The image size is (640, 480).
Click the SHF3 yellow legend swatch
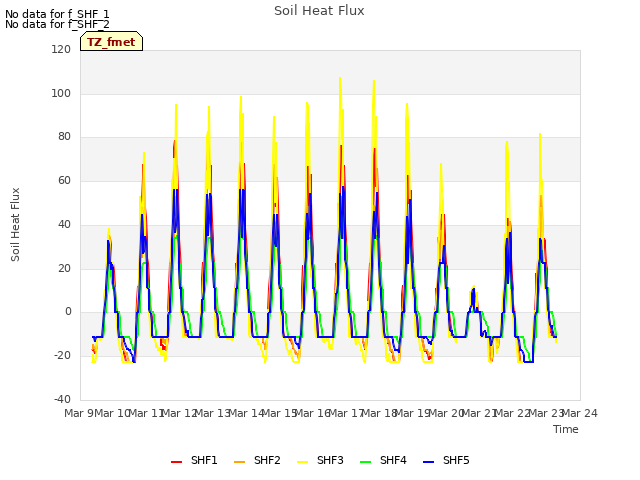[302, 461]
